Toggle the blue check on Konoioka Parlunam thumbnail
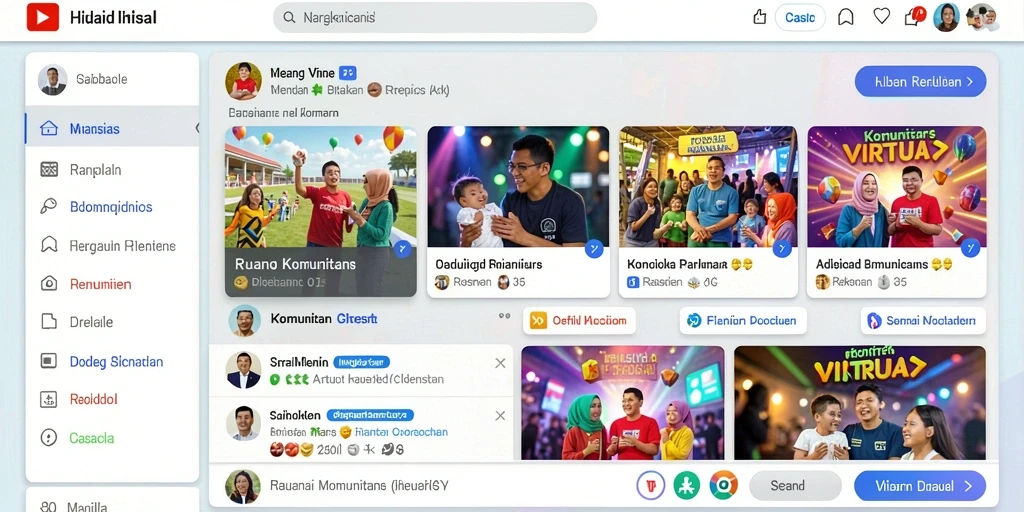The height and width of the screenshot is (512, 1024). (x=782, y=248)
